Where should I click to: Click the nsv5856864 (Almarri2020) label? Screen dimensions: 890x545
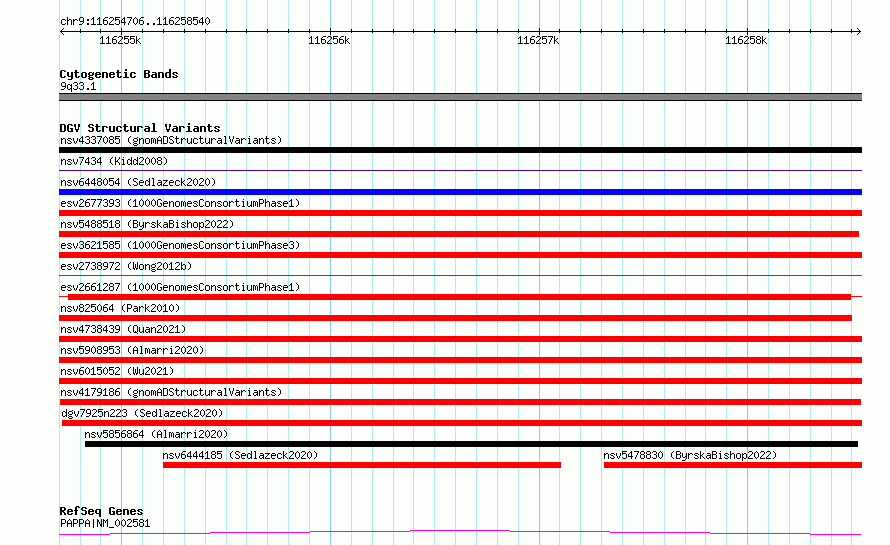tap(156, 434)
